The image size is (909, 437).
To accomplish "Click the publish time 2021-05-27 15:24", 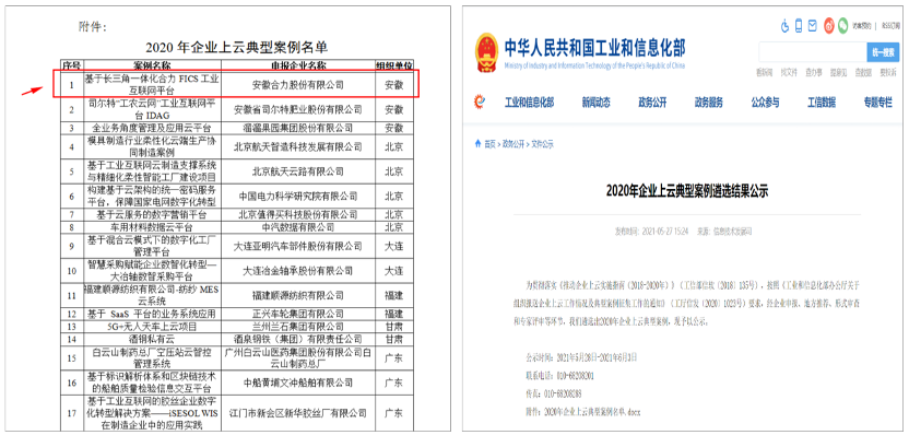I will [x=663, y=231].
